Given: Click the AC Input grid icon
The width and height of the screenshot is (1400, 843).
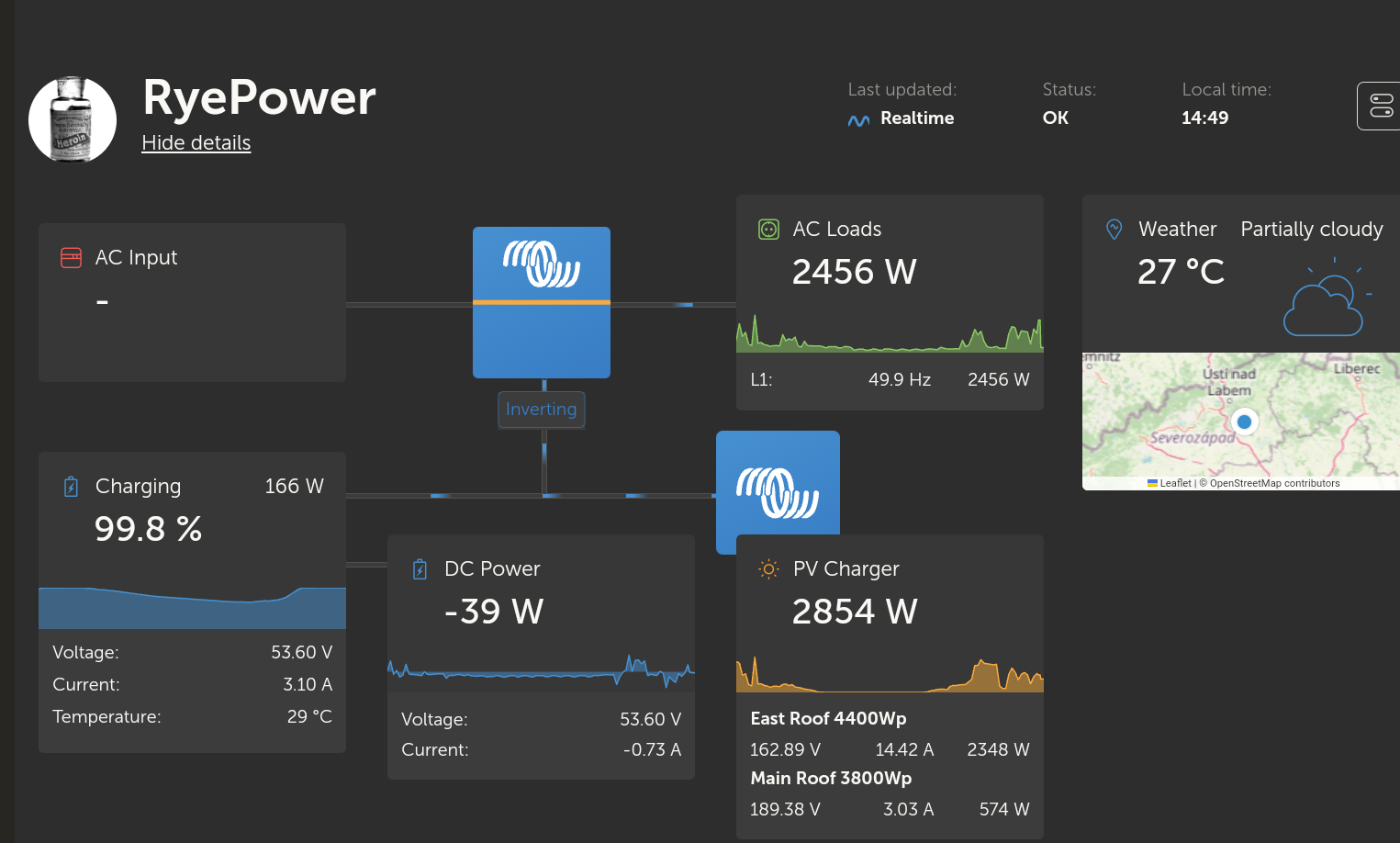Looking at the screenshot, I should pyautogui.click(x=71, y=258).
